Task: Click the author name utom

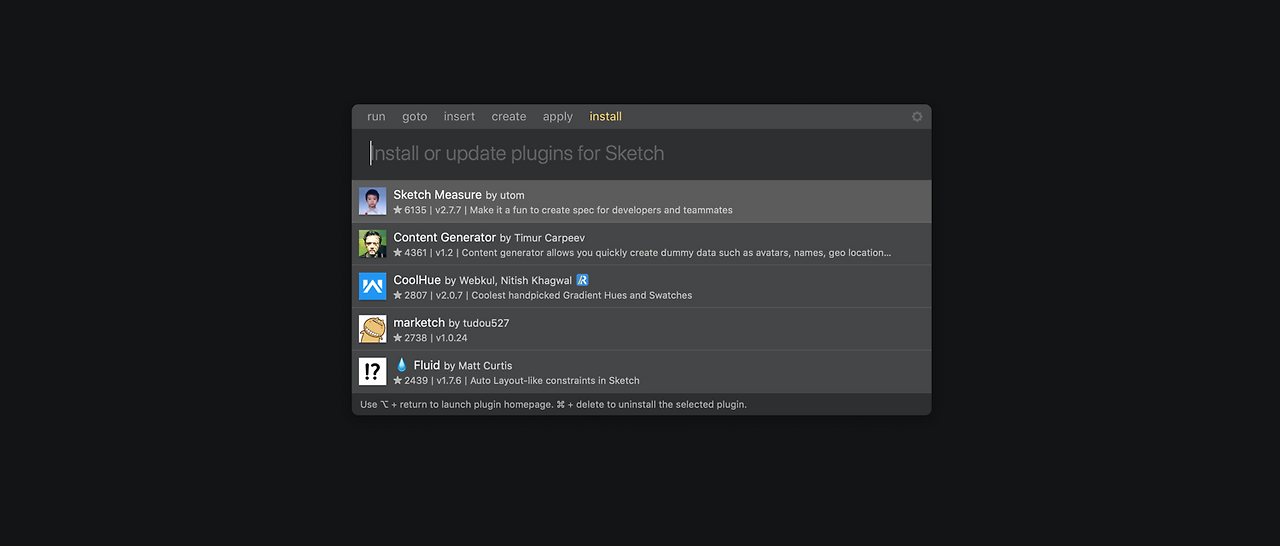Action: tap(513, 195)
